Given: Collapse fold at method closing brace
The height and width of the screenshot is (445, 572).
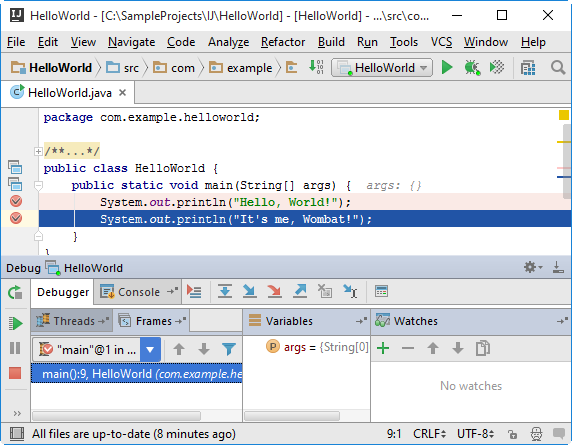Looking at the screenshot, I should (38, 236).
